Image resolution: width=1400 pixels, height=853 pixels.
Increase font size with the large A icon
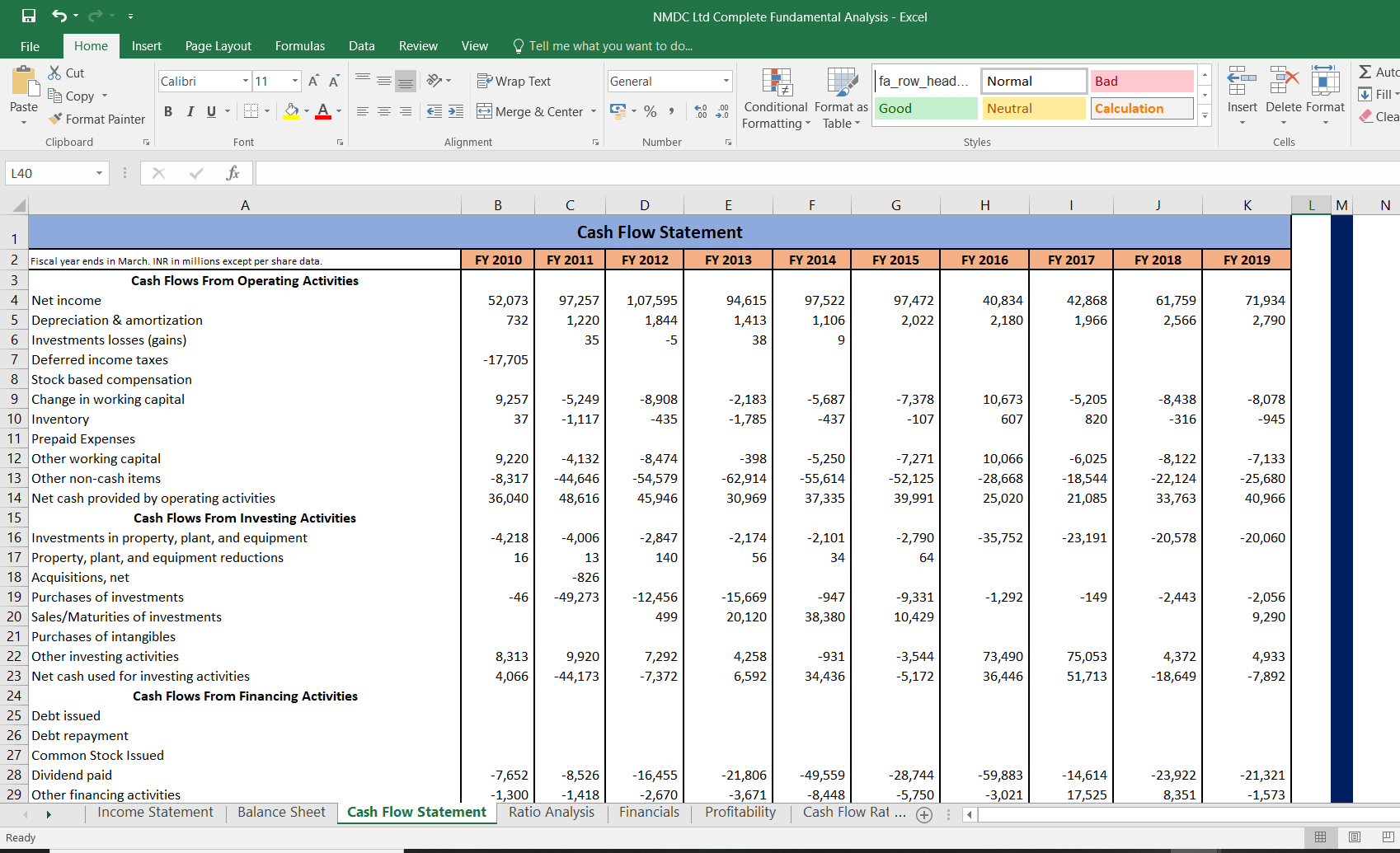coord(313,81)
